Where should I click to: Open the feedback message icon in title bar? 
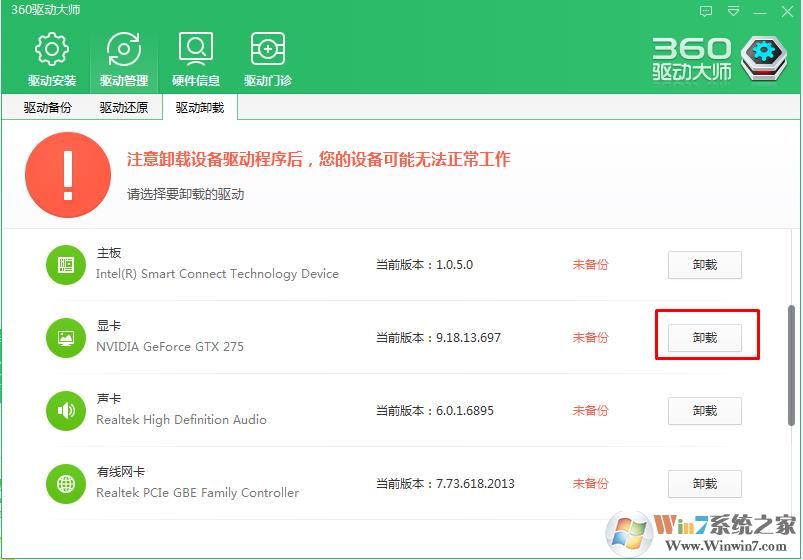(x=707, y=11)
